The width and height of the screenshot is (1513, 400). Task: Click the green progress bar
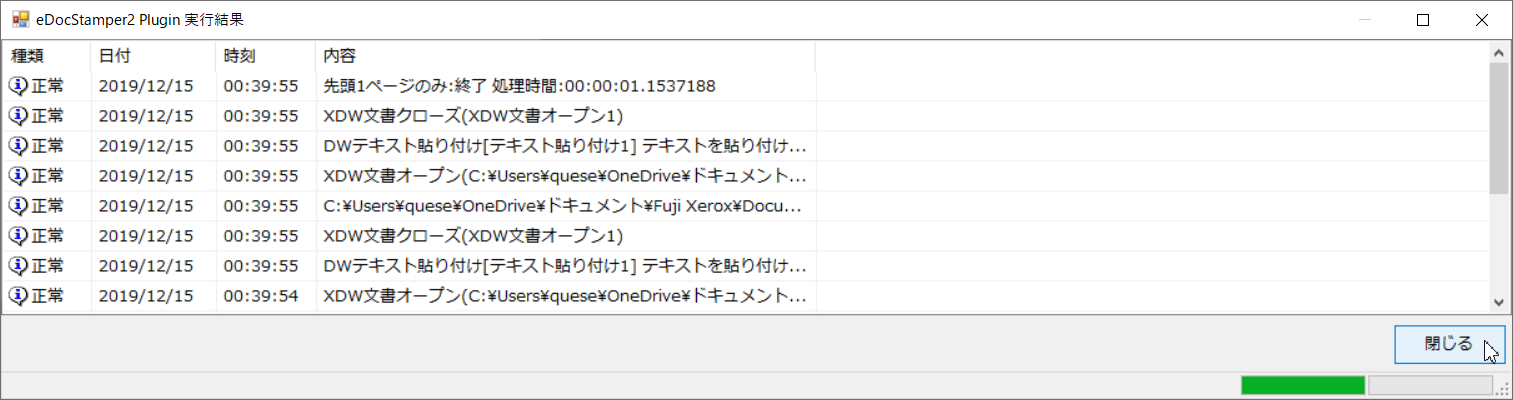(x=1302, y=385)
